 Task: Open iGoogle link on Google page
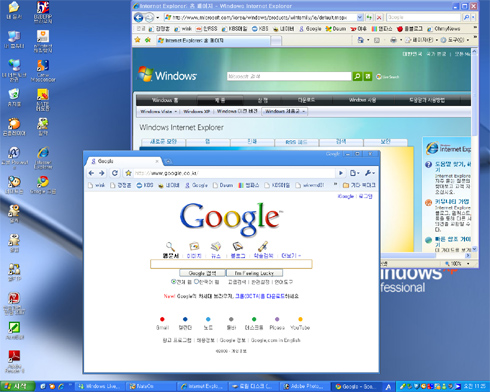pyautogui.click(x=346, y=196)
